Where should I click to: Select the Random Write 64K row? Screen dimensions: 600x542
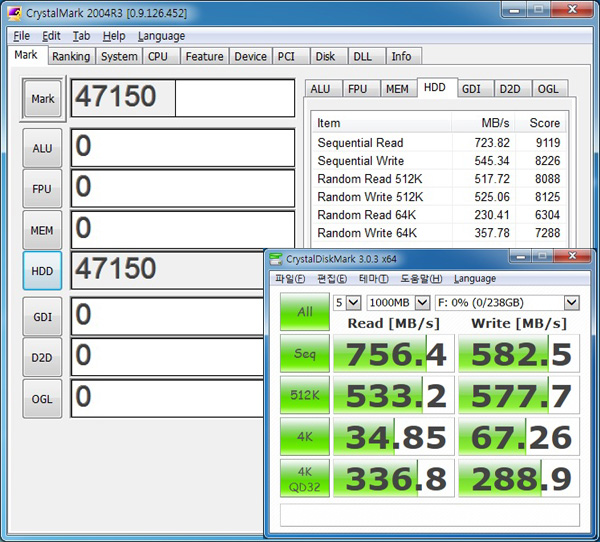coord(439,233)
